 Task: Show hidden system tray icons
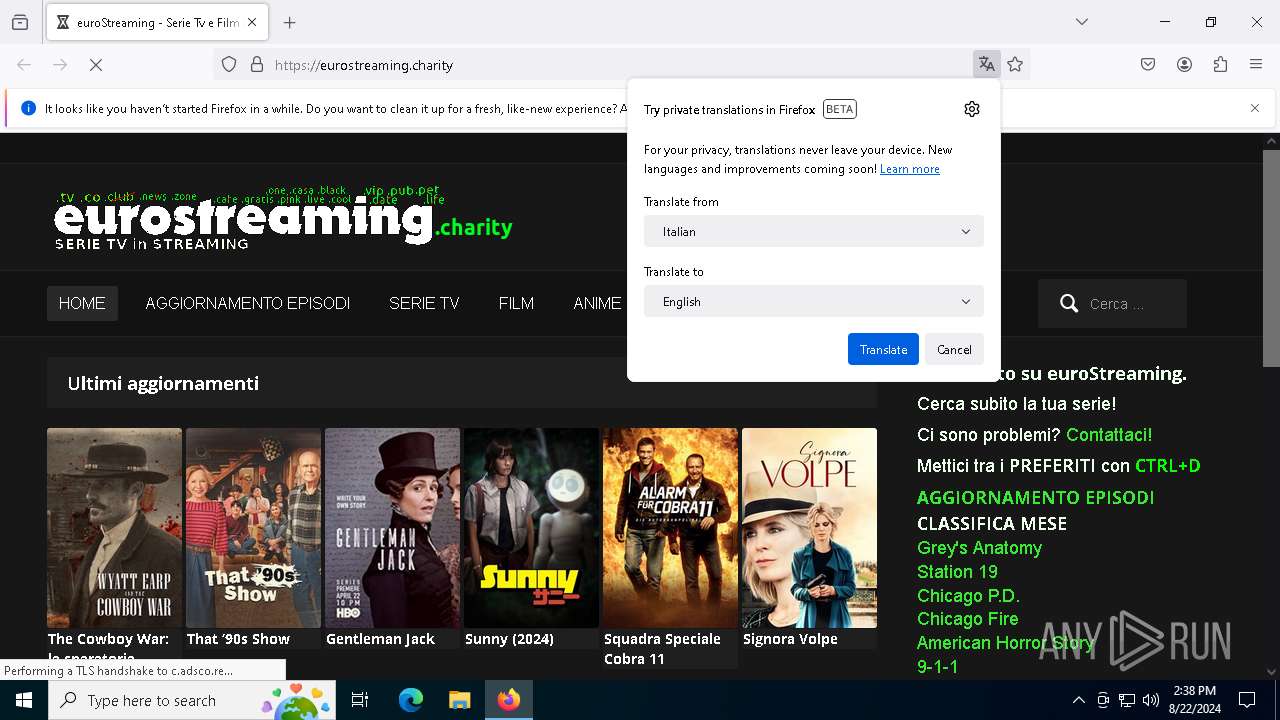[1078, 700]
